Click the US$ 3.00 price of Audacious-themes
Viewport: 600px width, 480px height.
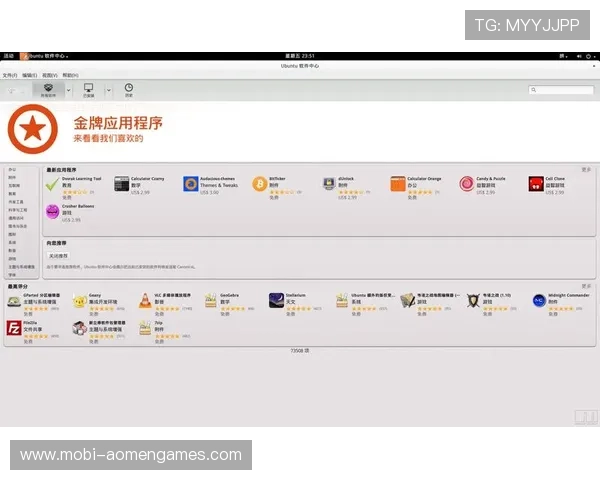(x=209, y=192)
